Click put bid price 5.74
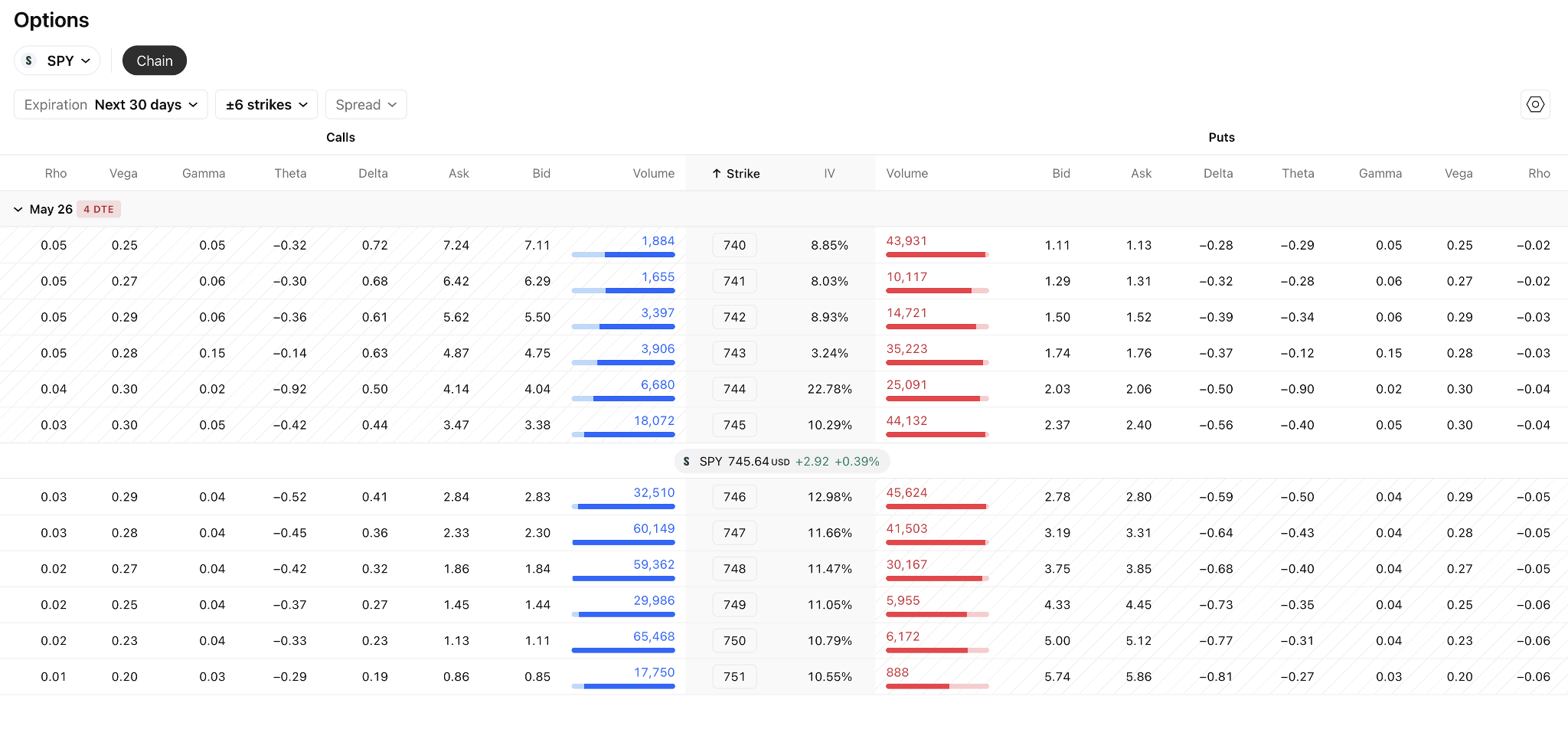1568x729 pixels. click(1057, 677)
